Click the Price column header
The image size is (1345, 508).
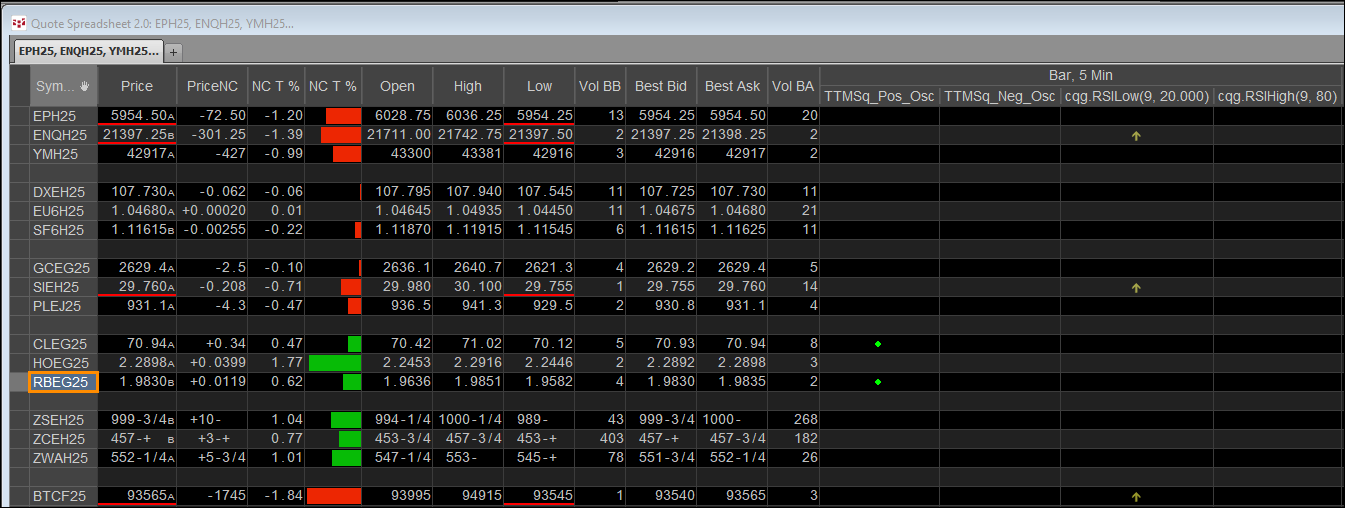[137, 86]
